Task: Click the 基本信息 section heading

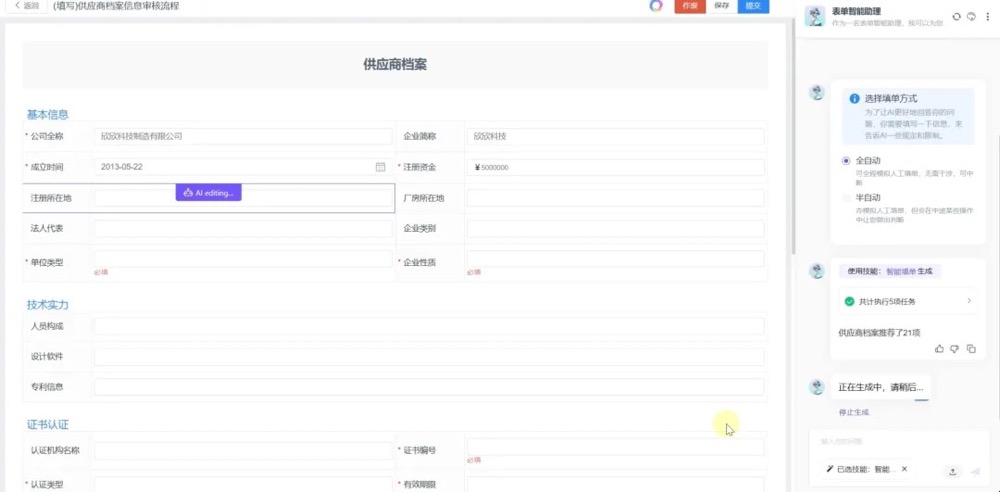Action: (x=47, y=114)
